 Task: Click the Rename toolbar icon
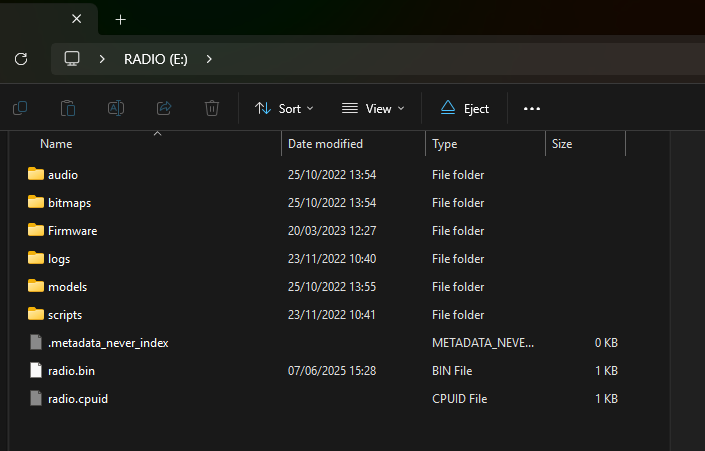click(116, 108)
